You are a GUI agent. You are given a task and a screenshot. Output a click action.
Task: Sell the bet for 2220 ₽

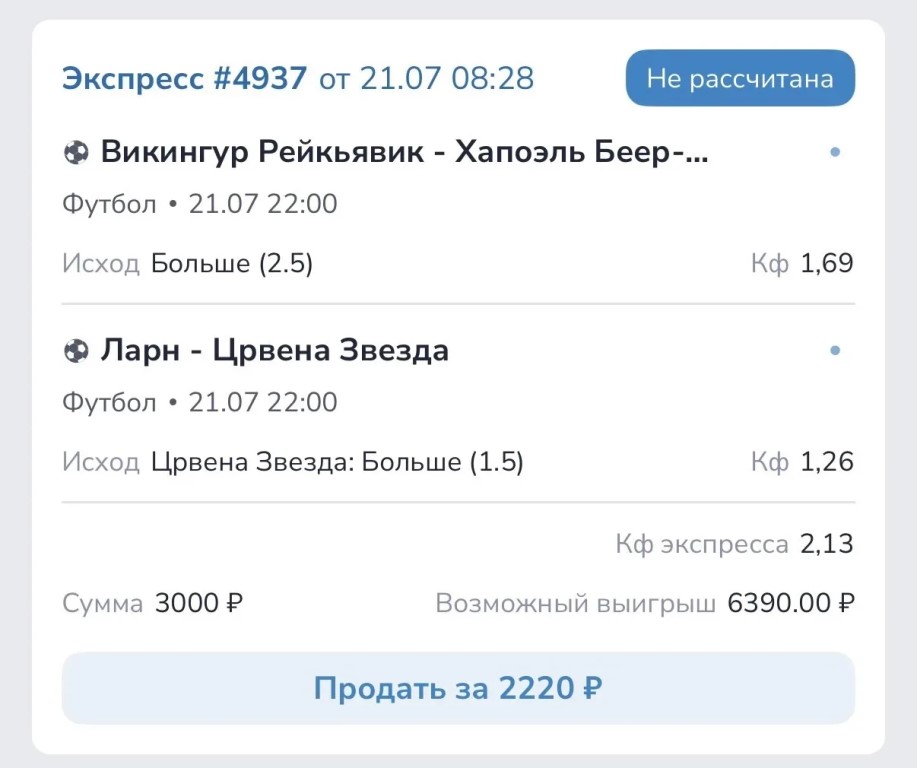click(458, 688)
